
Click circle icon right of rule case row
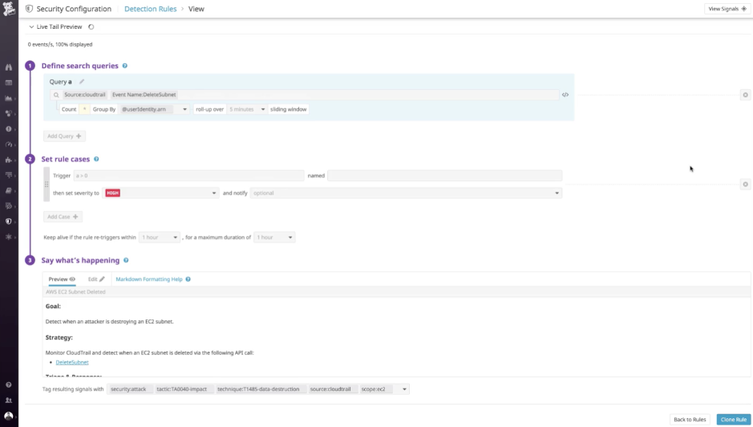745,184
